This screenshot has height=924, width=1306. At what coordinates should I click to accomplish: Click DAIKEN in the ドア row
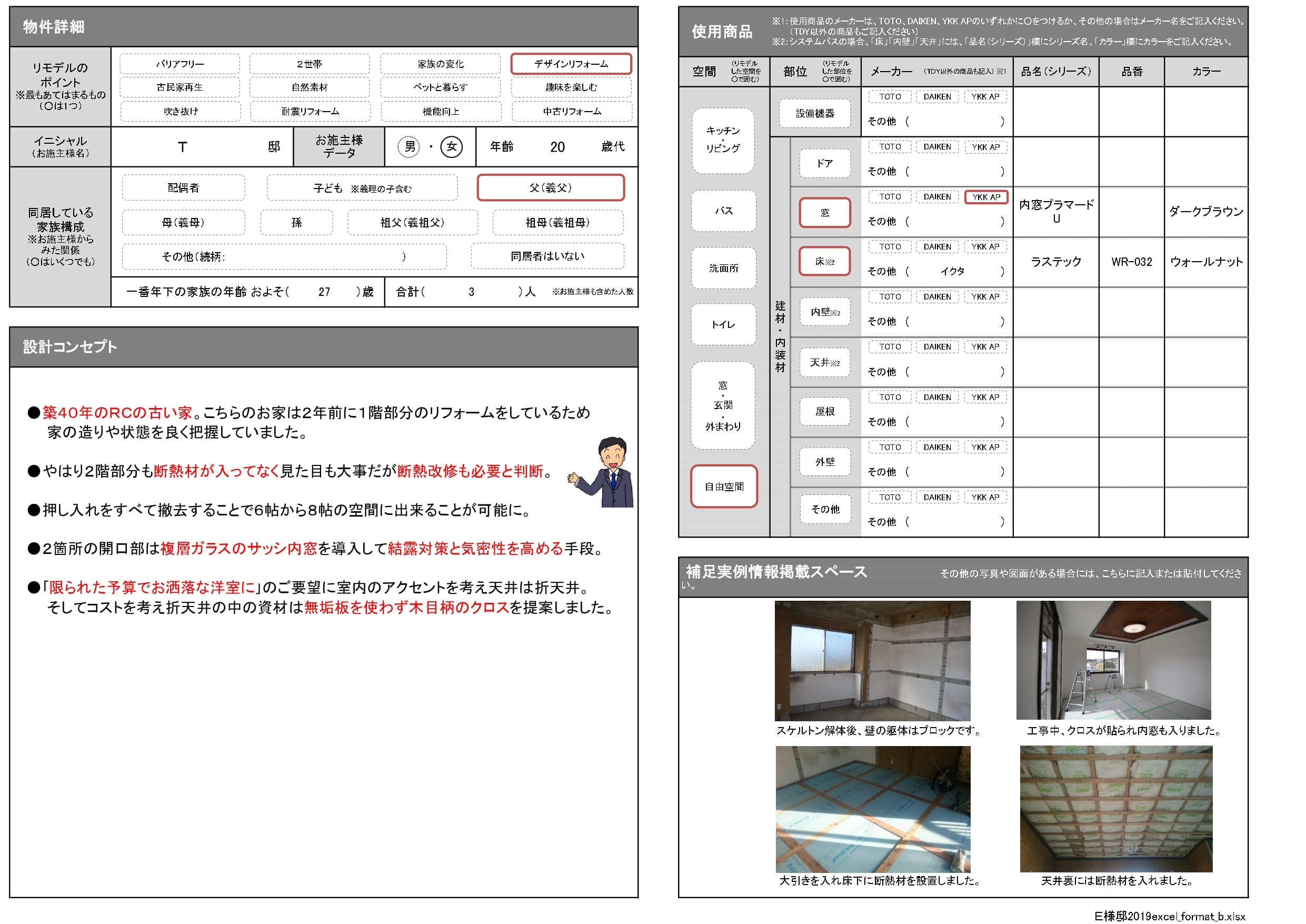coord(937,147)
